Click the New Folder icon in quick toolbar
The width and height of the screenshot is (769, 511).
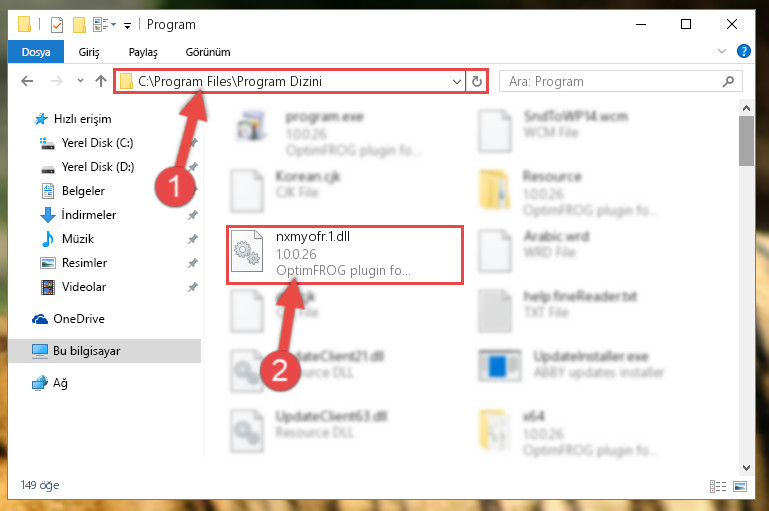[x=79, y=25]
